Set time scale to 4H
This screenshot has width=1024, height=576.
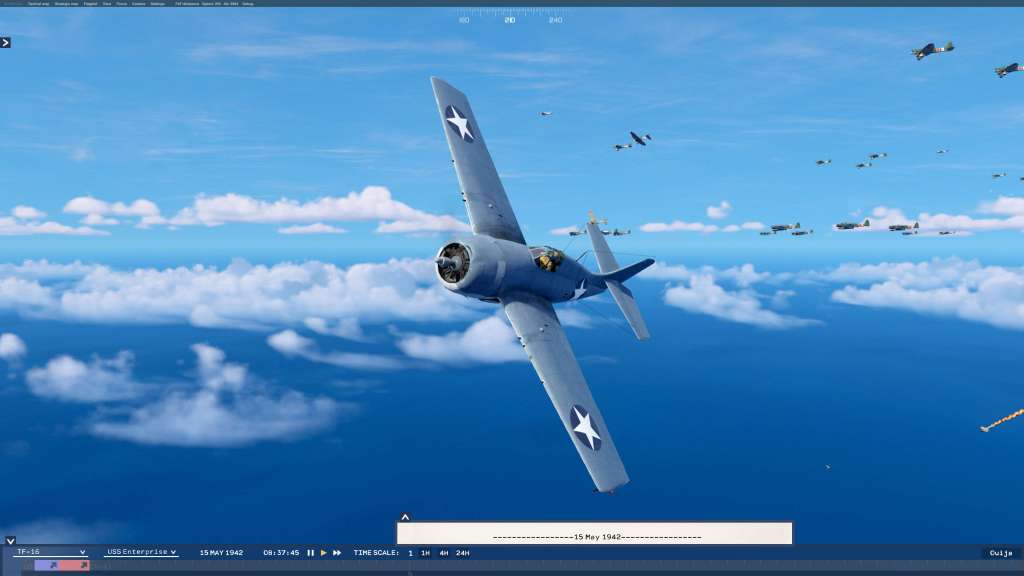tap(443, 553)
